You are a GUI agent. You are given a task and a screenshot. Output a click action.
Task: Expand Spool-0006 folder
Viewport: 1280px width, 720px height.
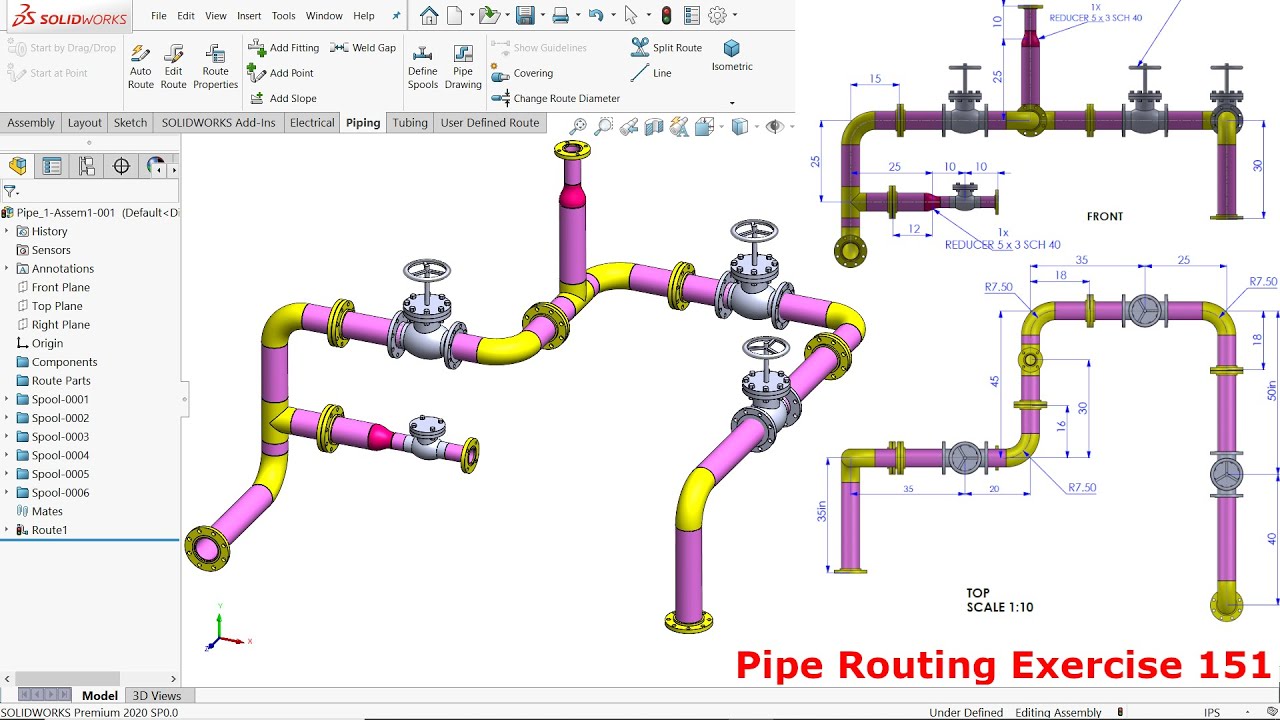[x=7, y=493]
